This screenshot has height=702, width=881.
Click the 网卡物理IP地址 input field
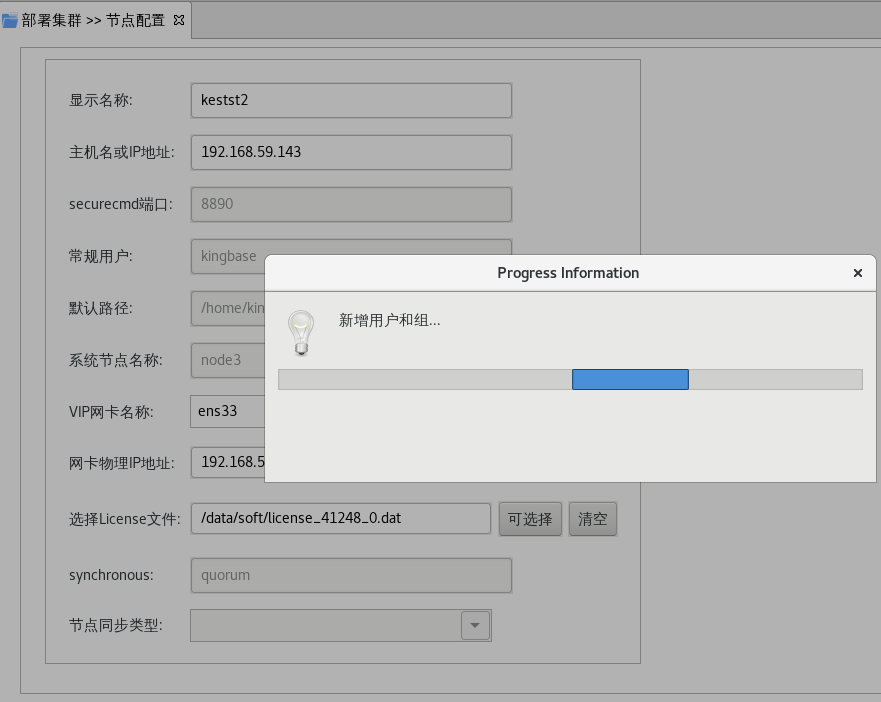[x=228, y=463]
